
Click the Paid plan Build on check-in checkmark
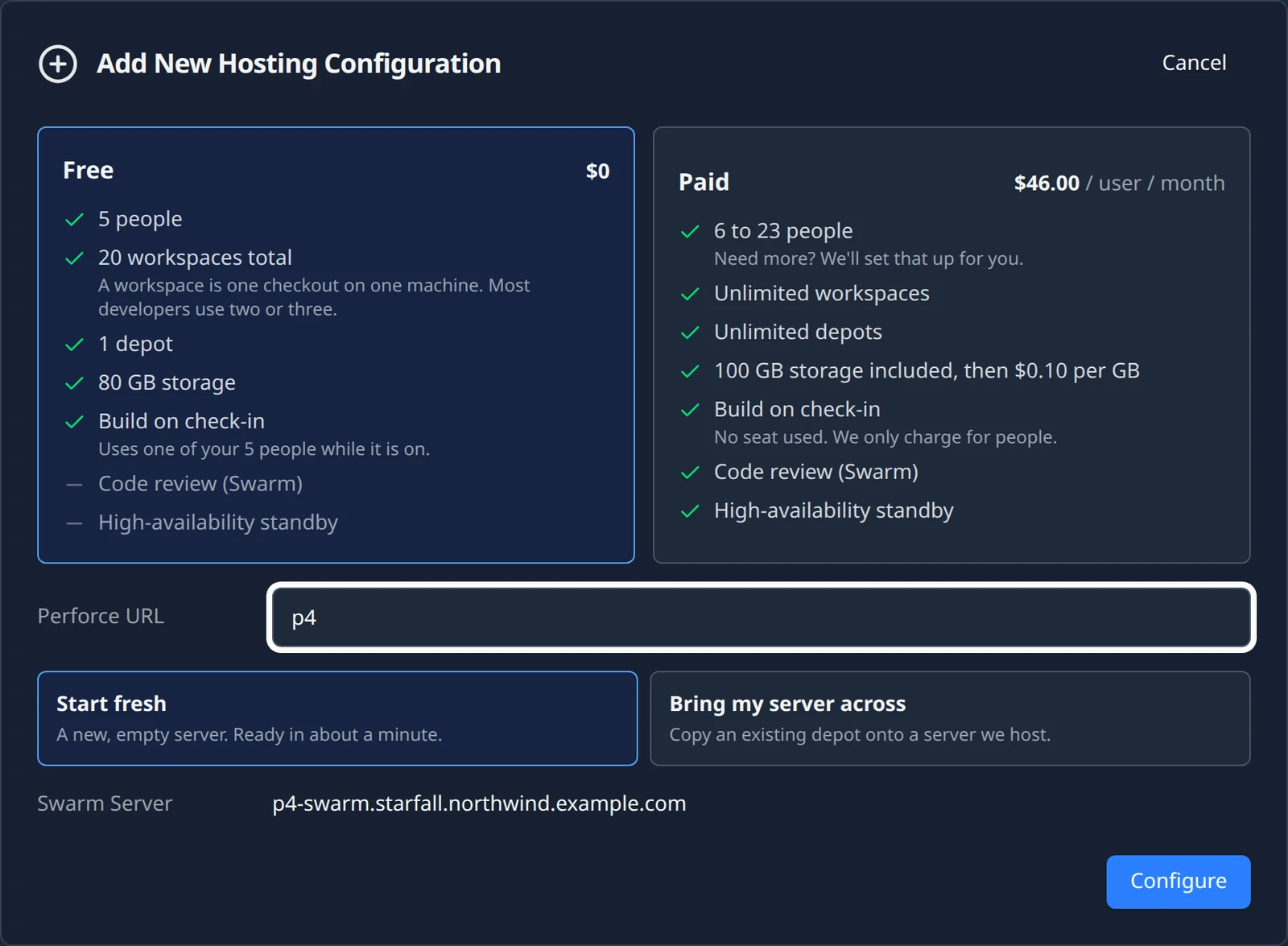coord(690,411)
